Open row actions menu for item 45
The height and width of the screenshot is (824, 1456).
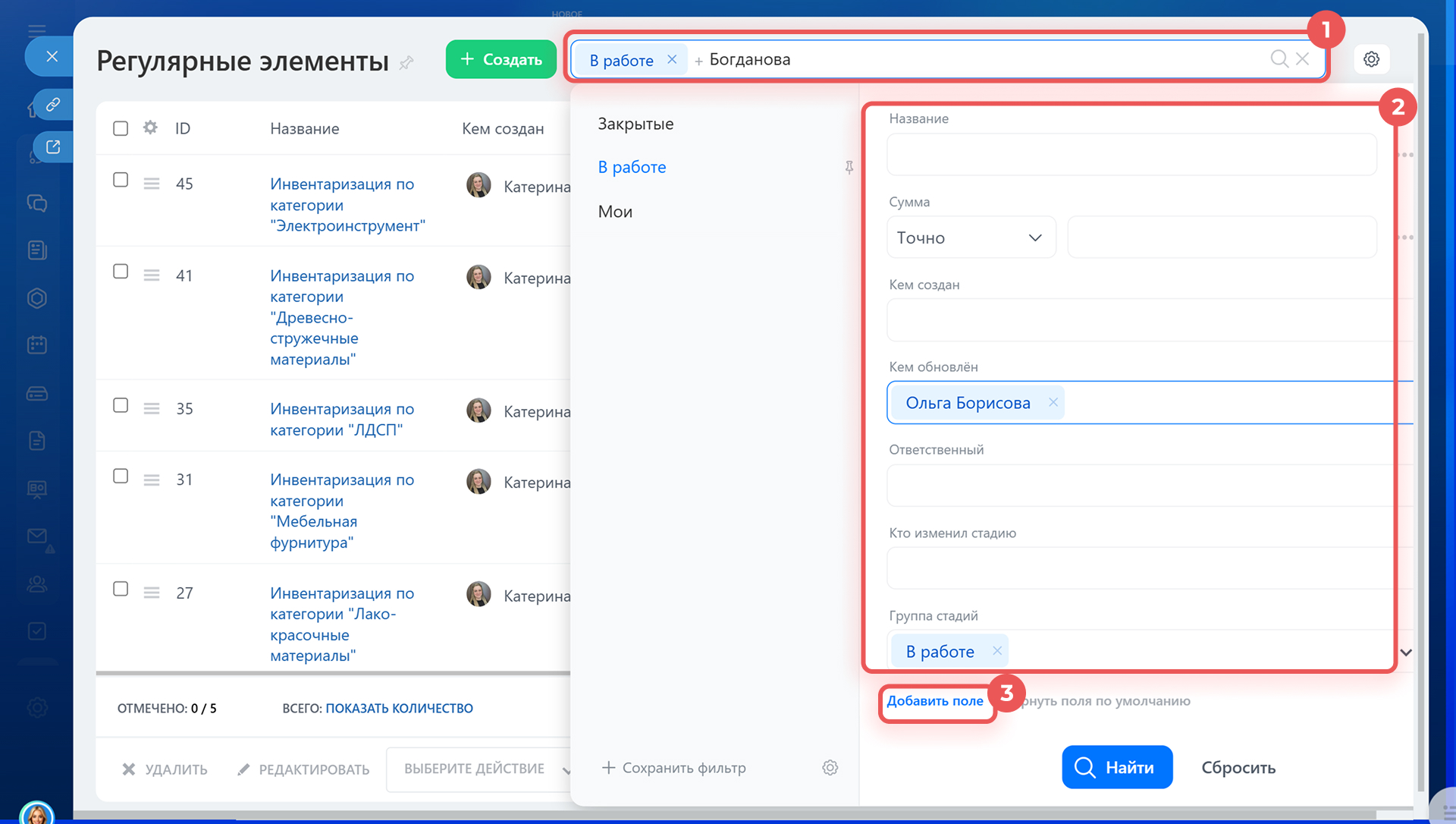pos(152,184)
